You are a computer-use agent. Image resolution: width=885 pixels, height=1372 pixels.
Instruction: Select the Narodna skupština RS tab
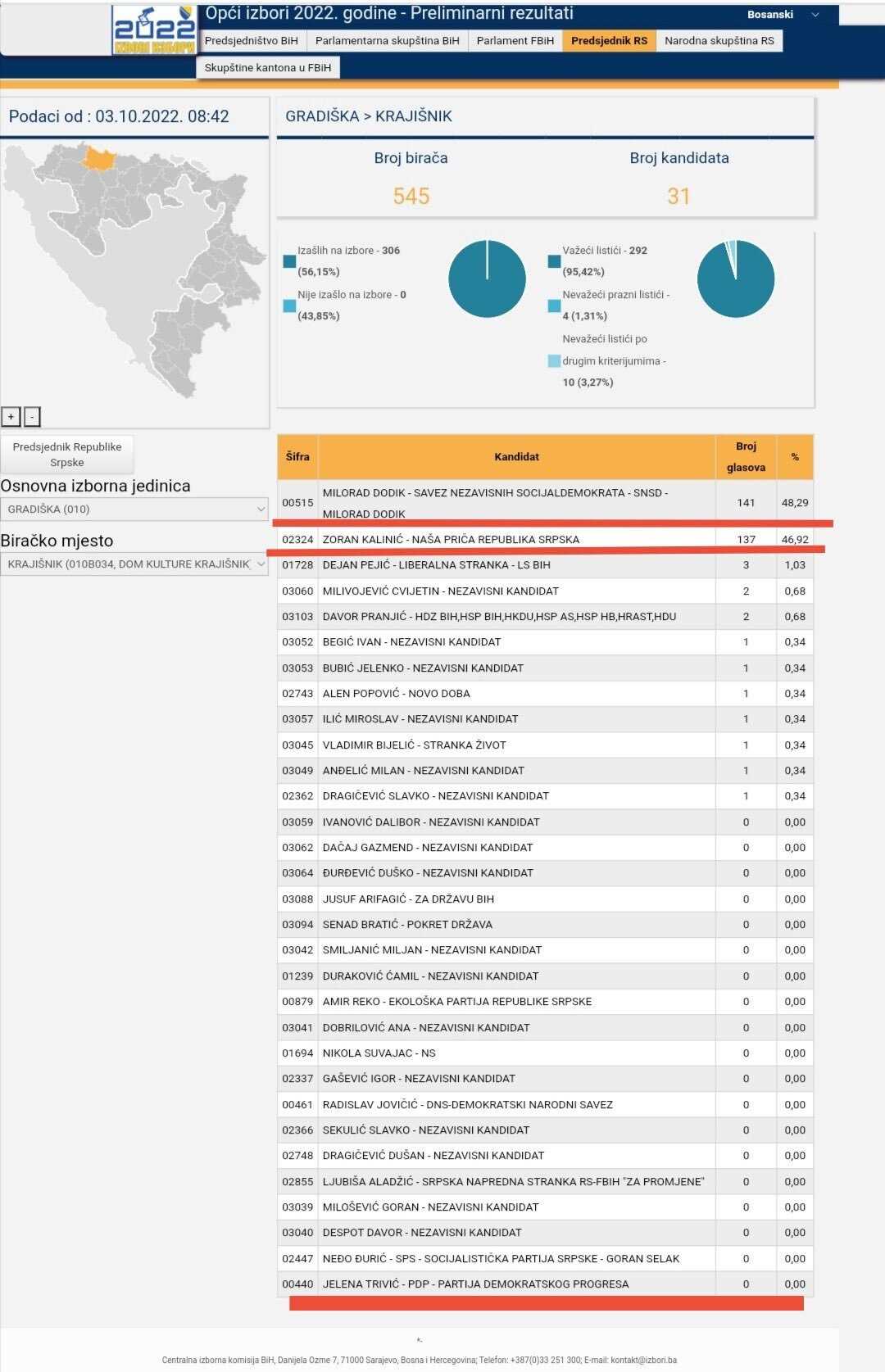(719, 41)
